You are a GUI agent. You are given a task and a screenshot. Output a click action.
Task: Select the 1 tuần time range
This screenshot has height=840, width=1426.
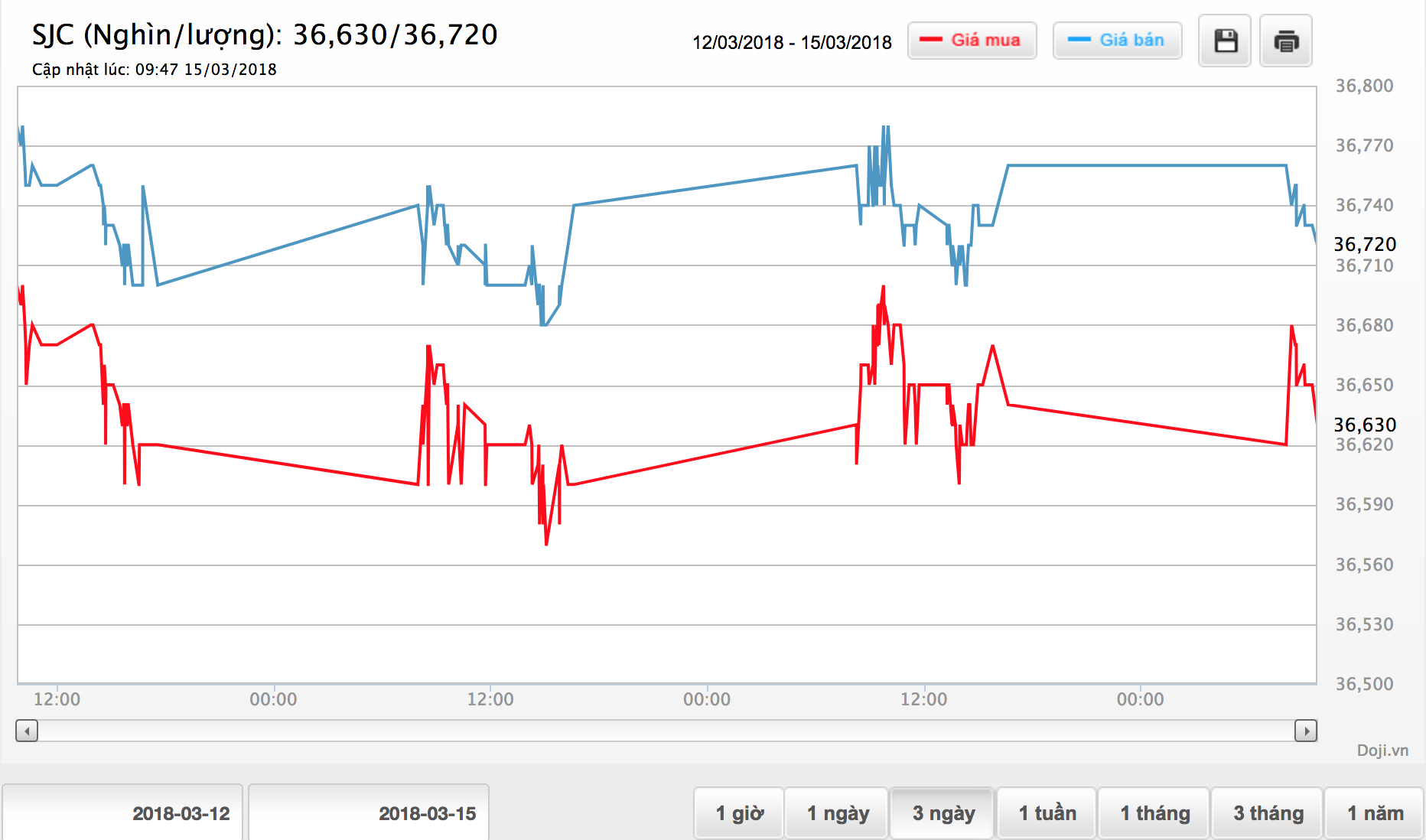click(1047, 813)
